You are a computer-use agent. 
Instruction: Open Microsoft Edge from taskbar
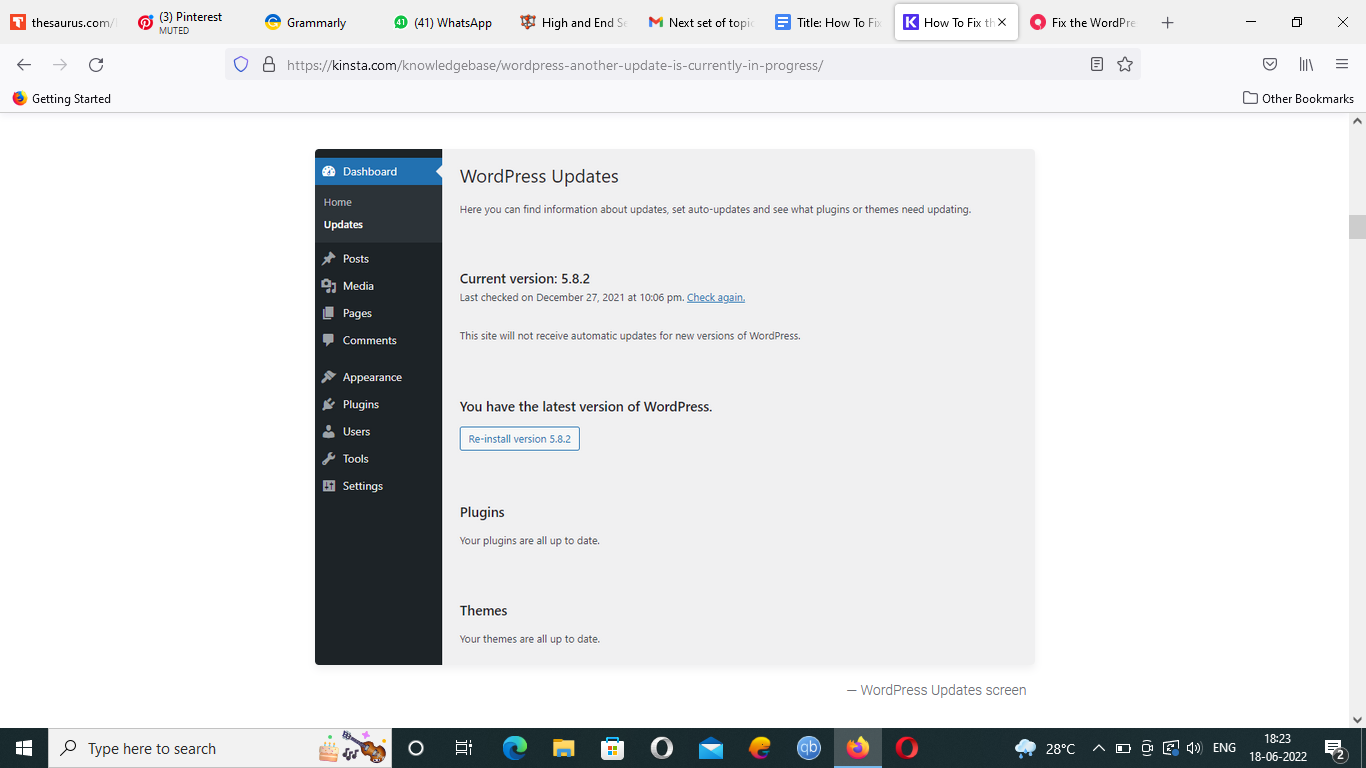(x=514, y=748)
